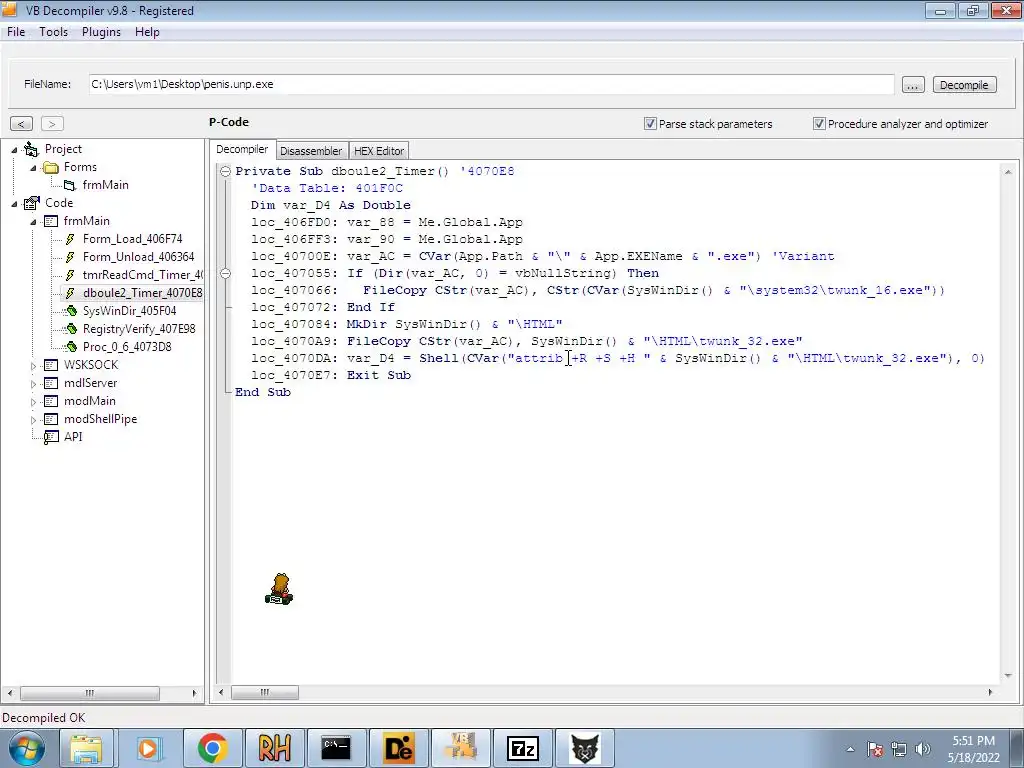Open the command prompt taskbar icon
The width and height of the screenshot is (1024, 768).
point(336,748)
